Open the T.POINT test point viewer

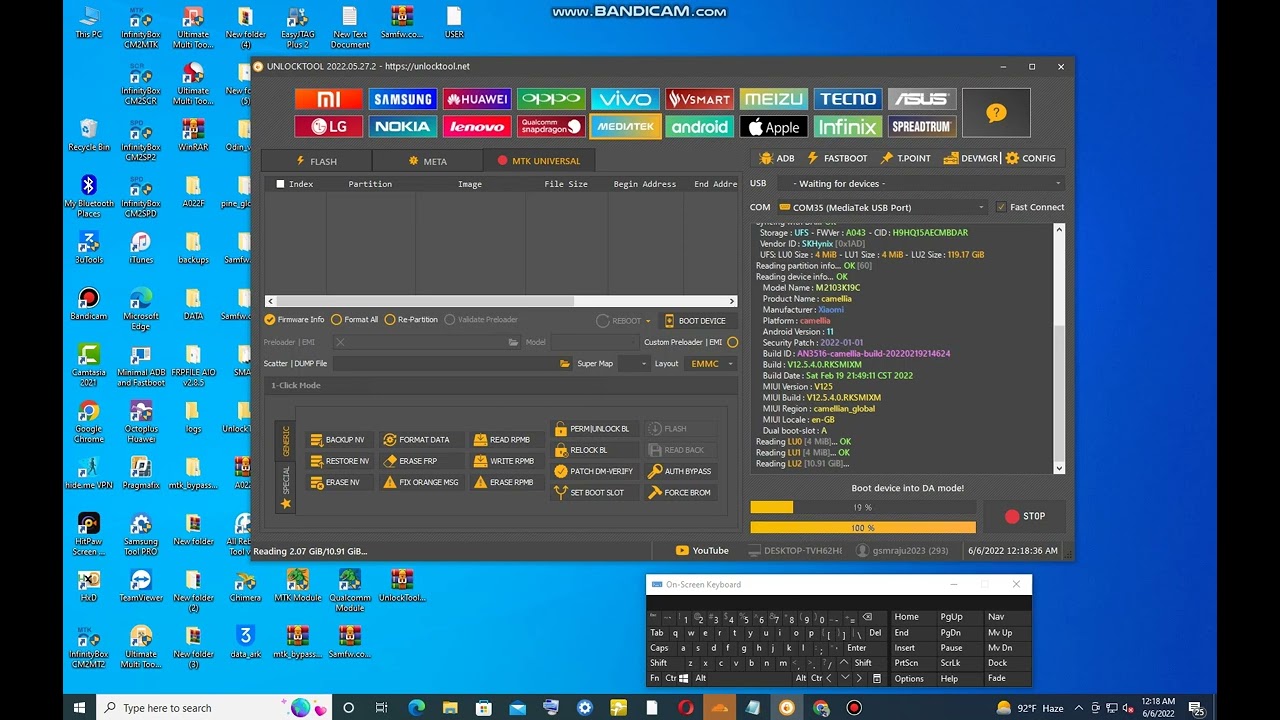coord(905,158)
